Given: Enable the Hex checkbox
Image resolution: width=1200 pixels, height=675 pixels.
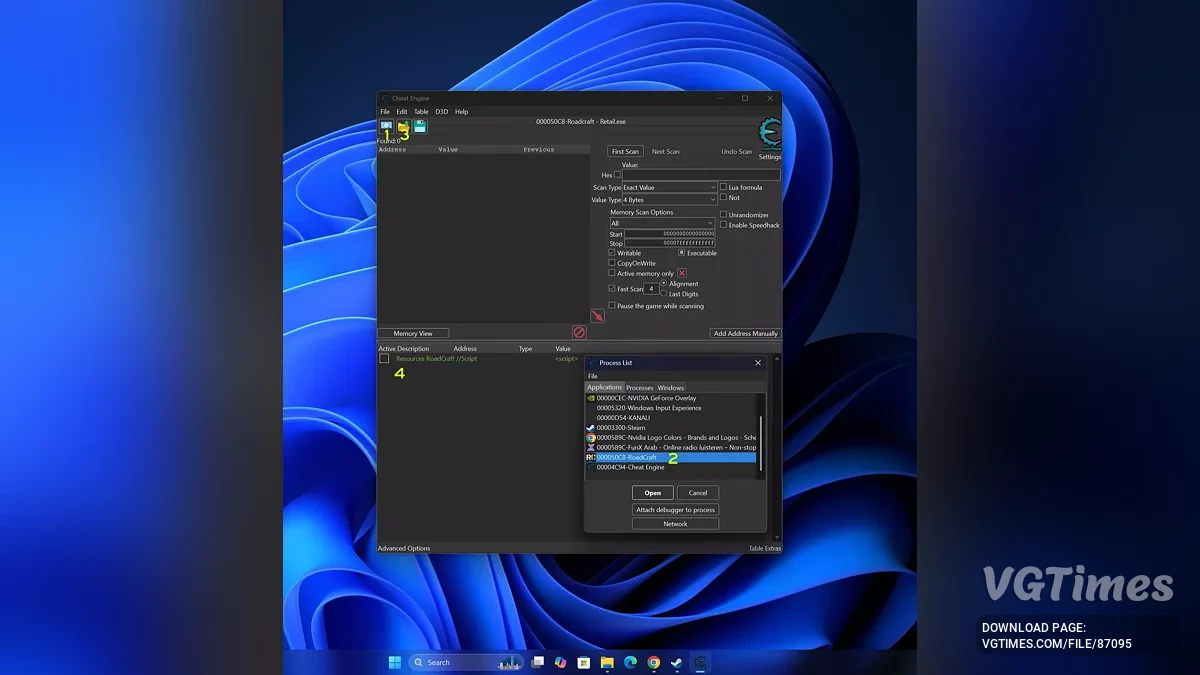Looking at the screenshot, I should (x=617, y=175).
